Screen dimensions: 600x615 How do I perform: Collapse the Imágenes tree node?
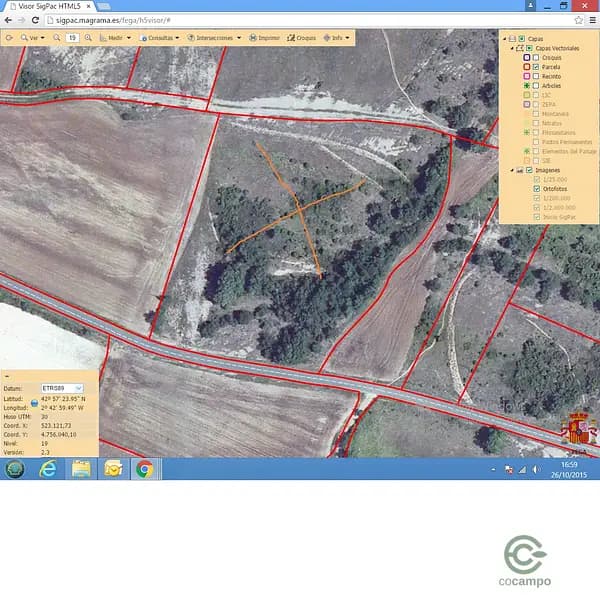tap(513, 170)
